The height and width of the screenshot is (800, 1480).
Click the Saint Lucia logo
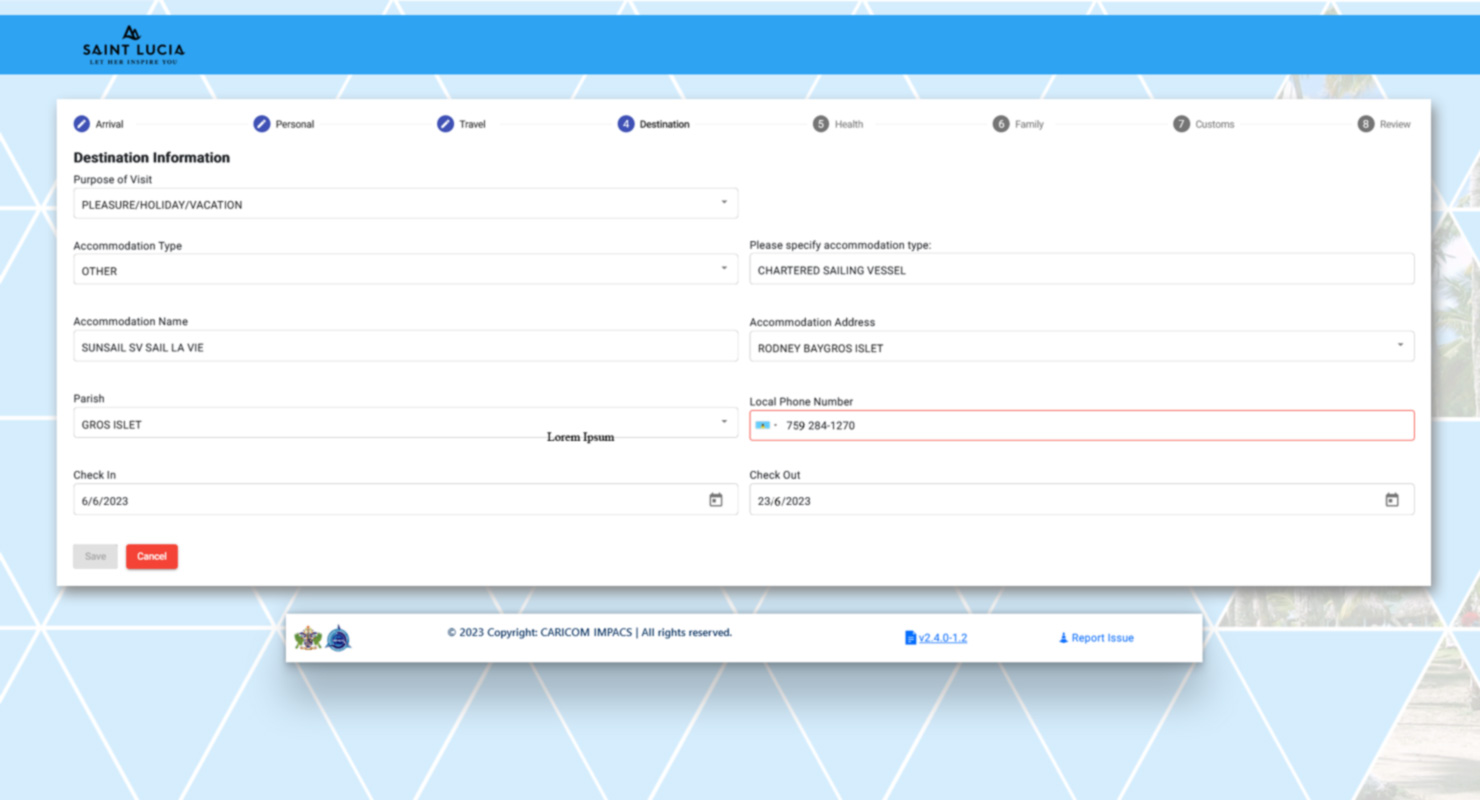[x=133, y=45]
